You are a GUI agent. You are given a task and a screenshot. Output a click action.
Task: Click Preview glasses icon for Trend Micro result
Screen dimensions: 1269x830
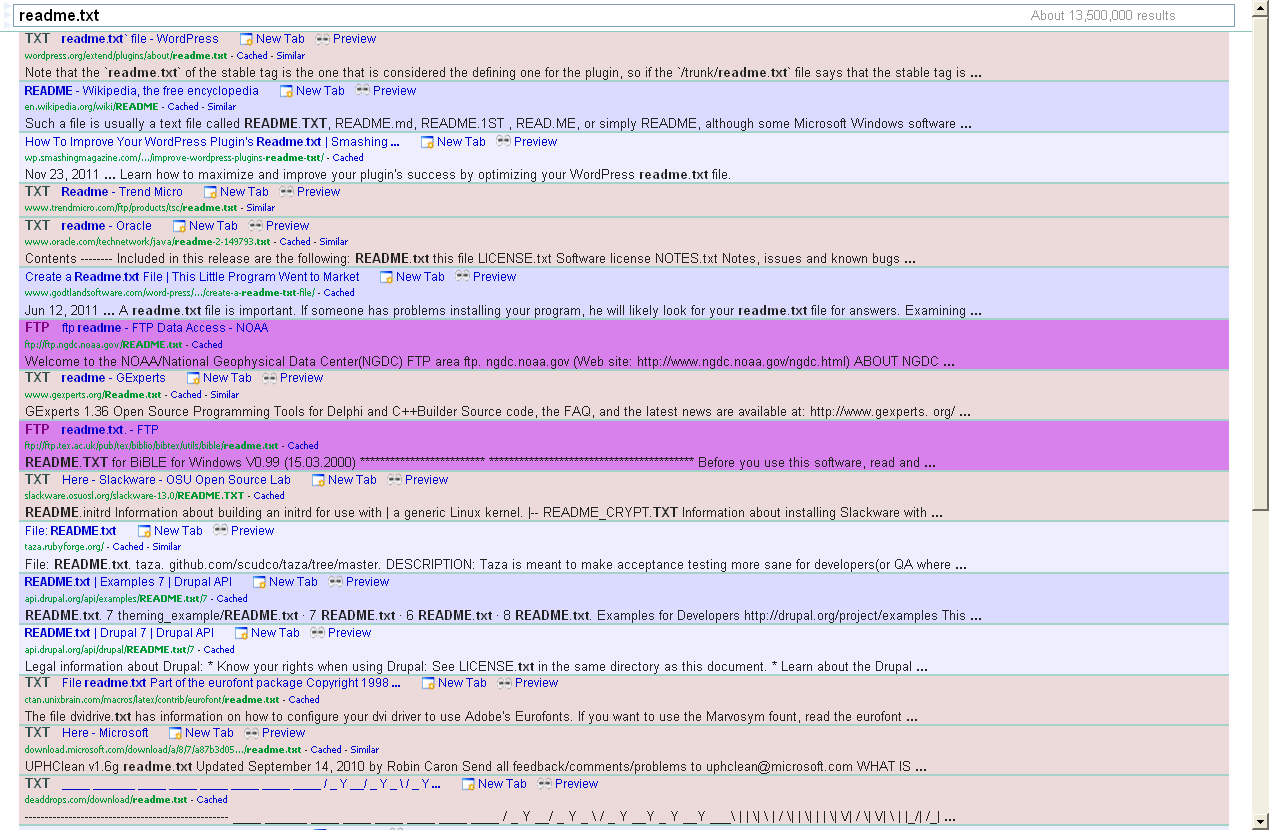287,192
